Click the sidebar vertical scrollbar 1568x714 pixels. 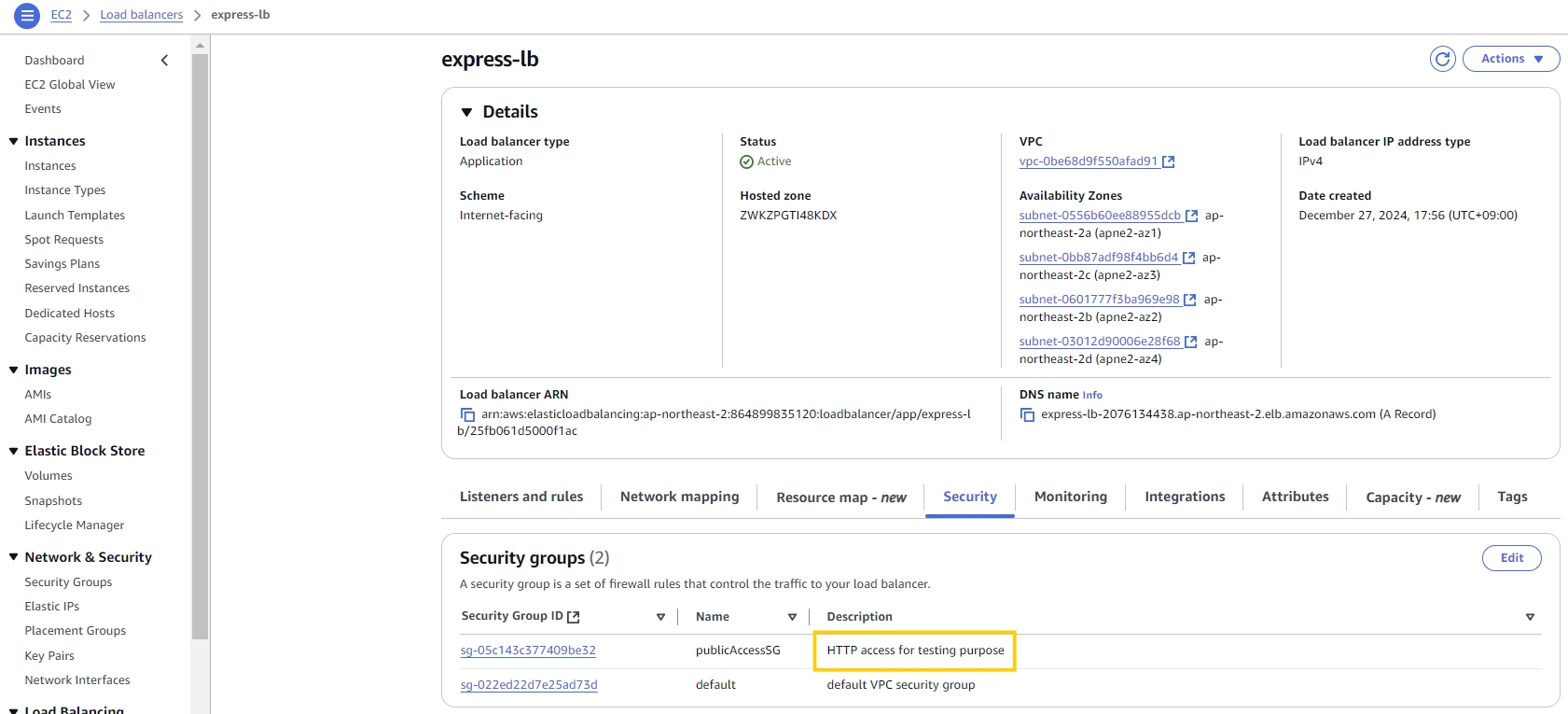tap(200, 345)
